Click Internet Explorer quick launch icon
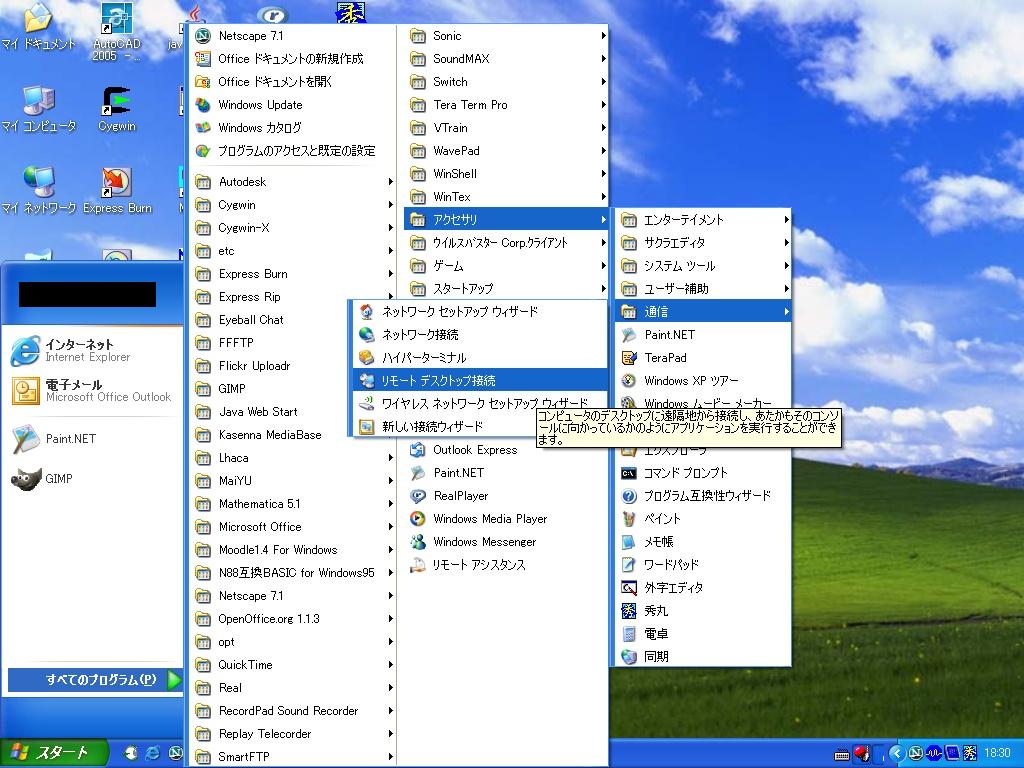 (x=153, y=753)
